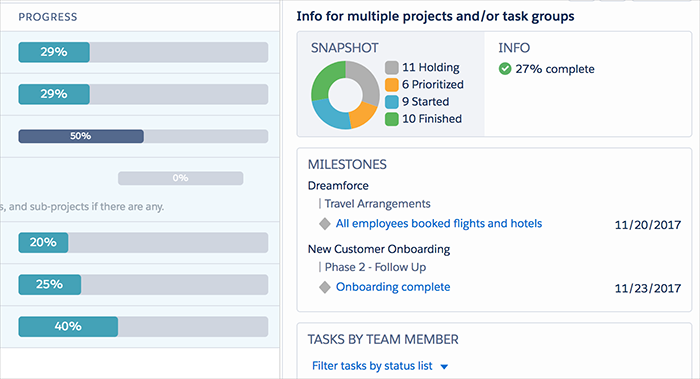Screen dimensions: 700x379
Task: Click the green checkmark icon beside 27% complete
Action: pos(505,69)
